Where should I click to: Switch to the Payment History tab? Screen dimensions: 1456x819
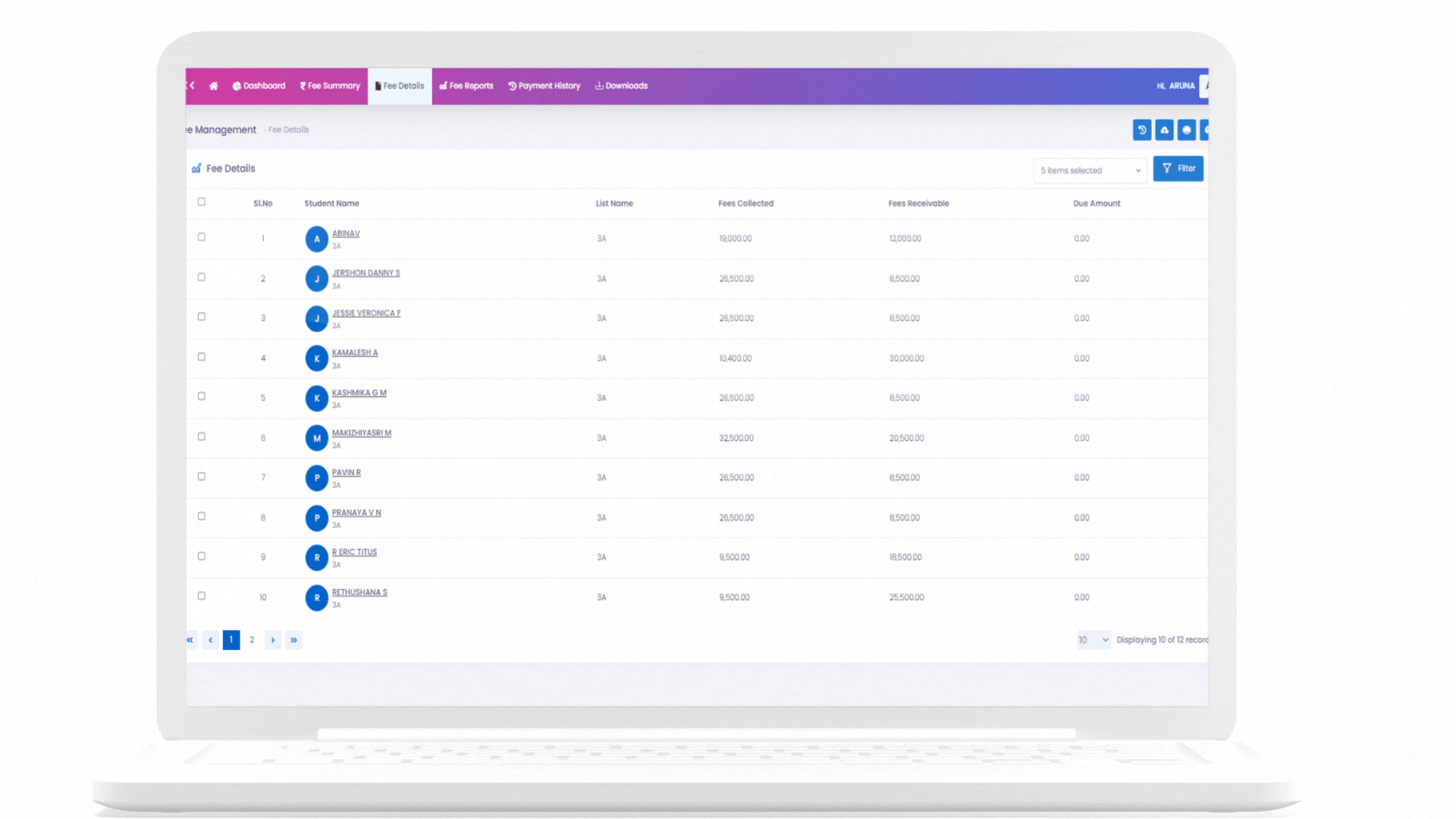pyautogui.click(x=544, y=86)
